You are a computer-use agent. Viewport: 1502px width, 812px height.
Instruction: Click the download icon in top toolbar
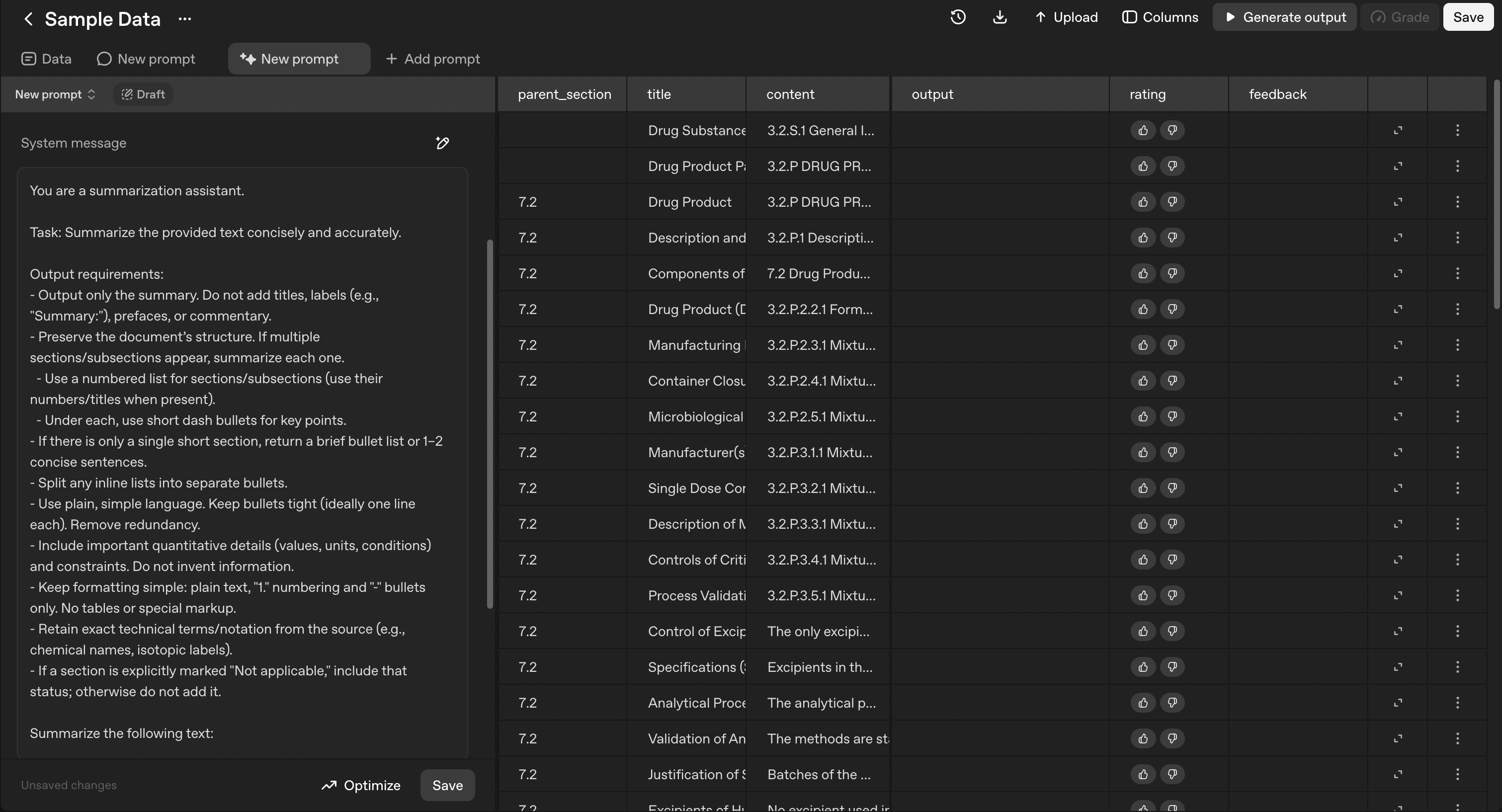tap(1000, 17)
